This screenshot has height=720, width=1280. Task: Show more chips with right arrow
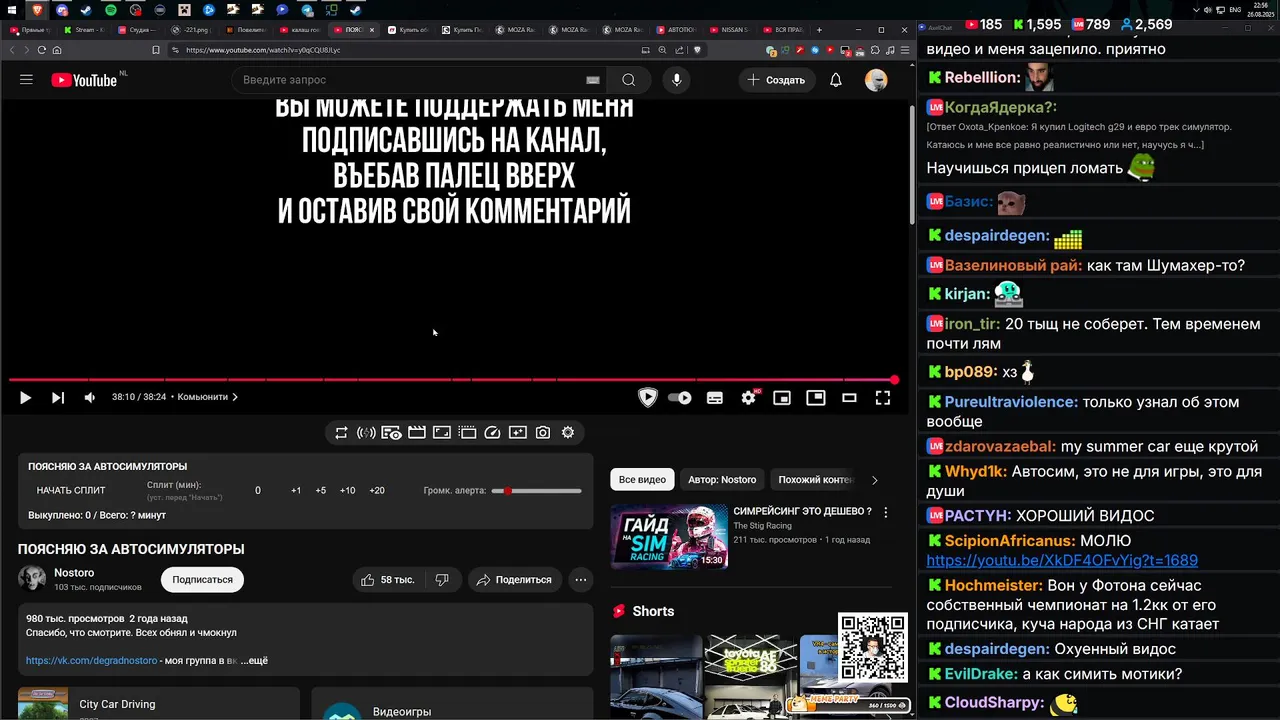tap(874, 480)
